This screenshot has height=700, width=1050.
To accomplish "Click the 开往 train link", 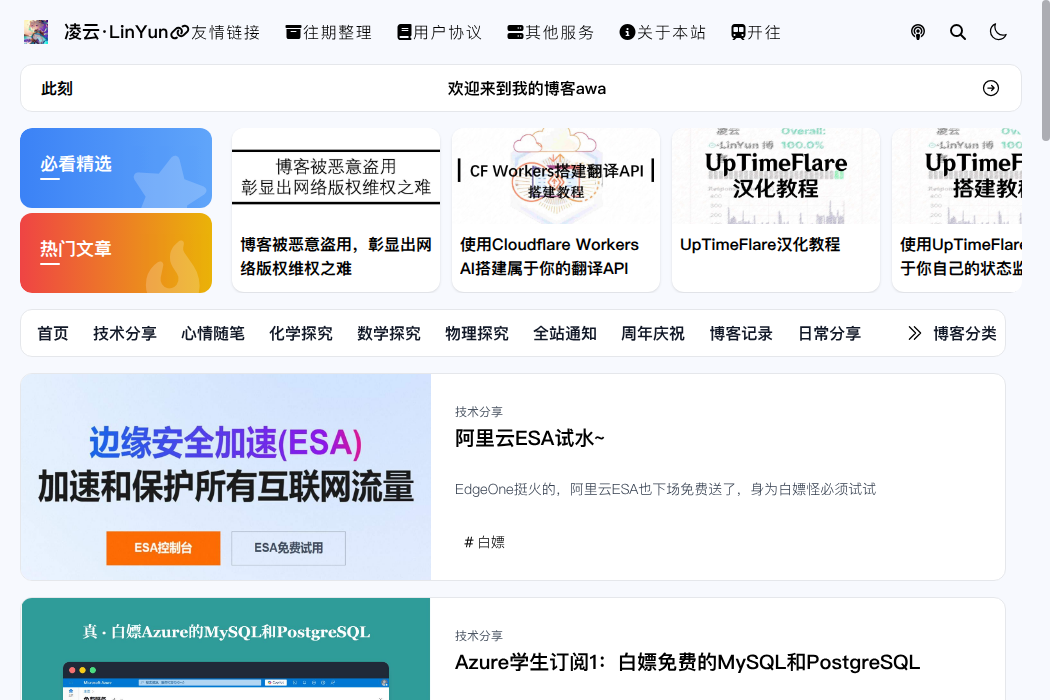I will (756, 32).
